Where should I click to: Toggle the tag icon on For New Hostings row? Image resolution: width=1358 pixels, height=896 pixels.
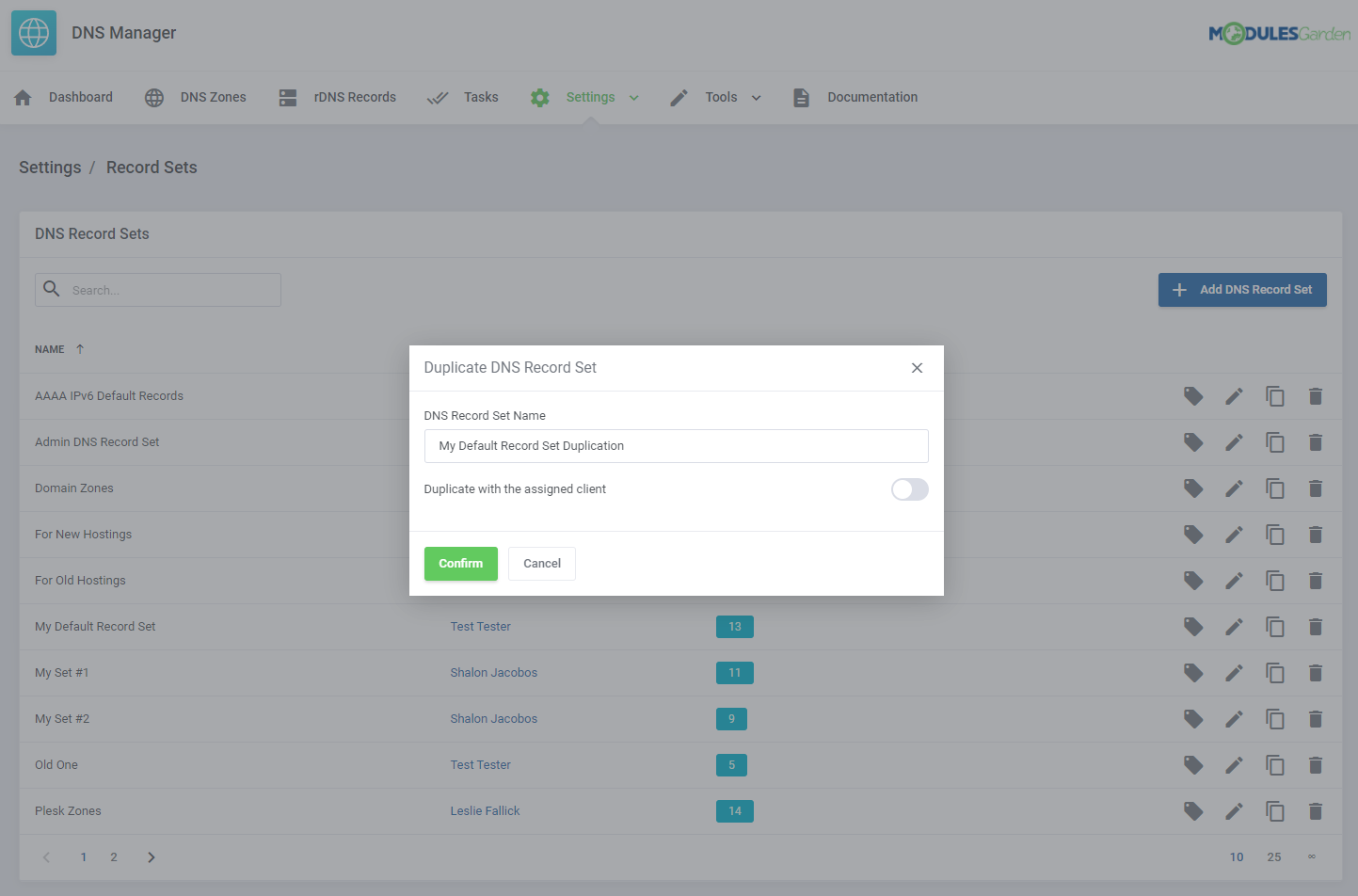pos(1193,534)
